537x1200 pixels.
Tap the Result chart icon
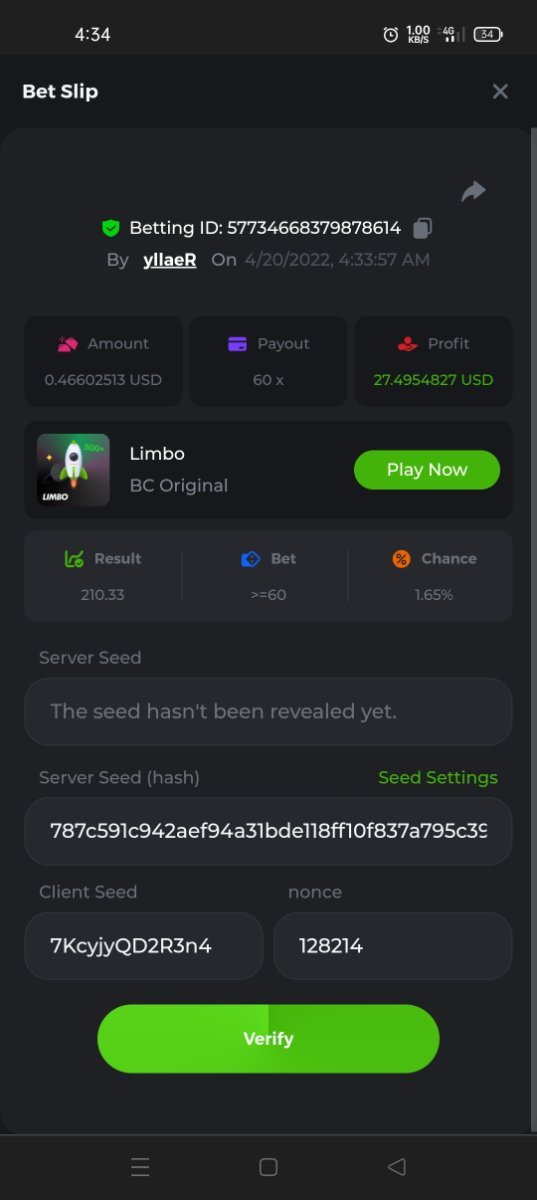pyautogui.click(x=74, y=559)
